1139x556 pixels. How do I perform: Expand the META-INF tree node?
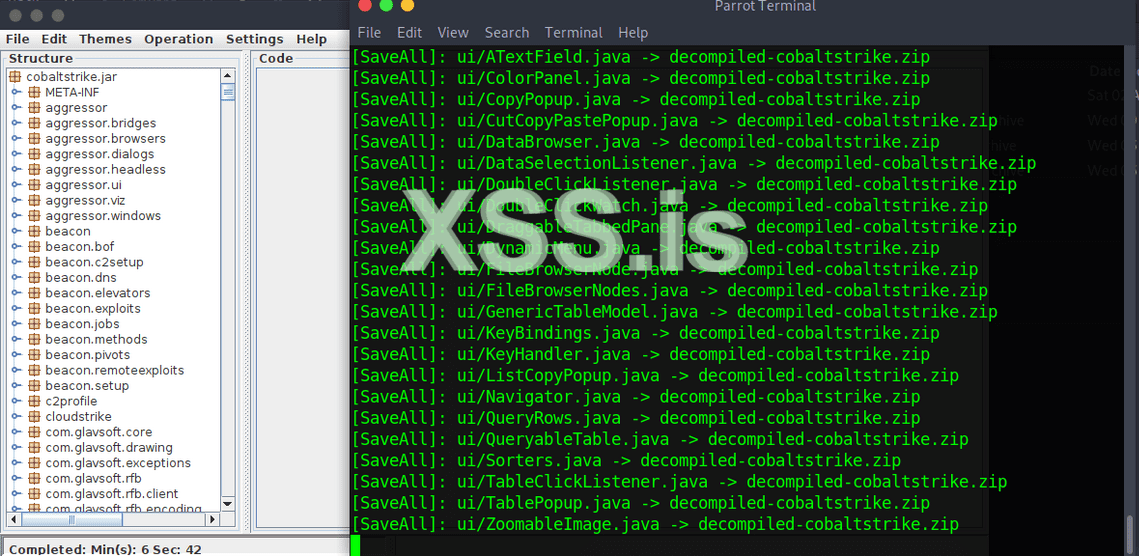point(15,92)
